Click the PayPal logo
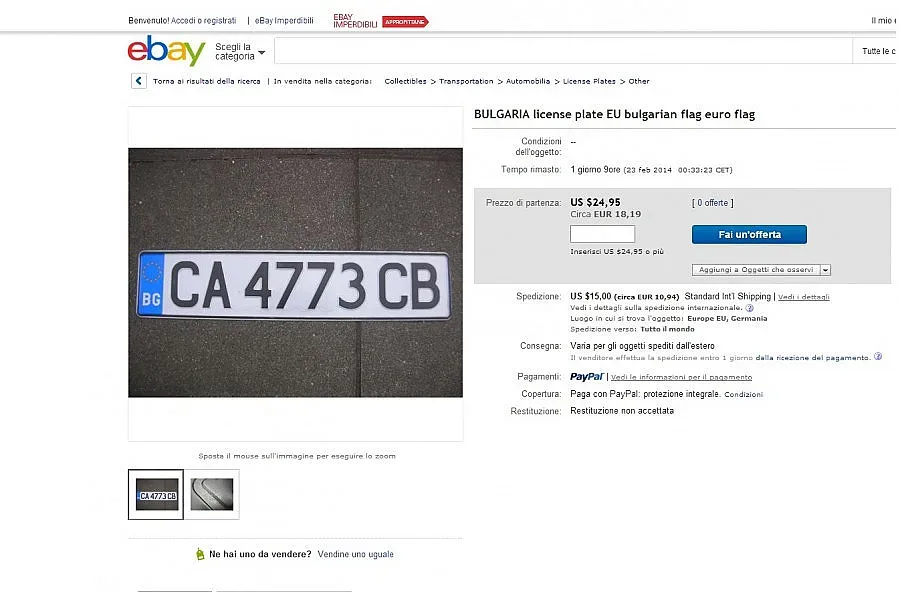The image size is (900, 592). pos(587,377)
